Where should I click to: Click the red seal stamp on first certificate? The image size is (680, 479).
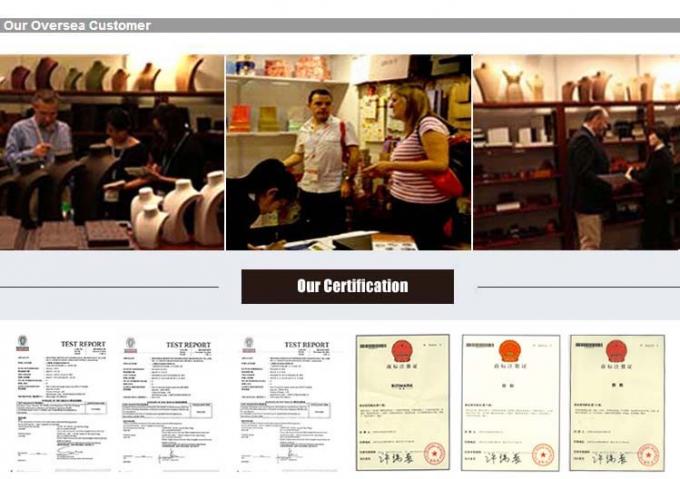pos(434,454)
